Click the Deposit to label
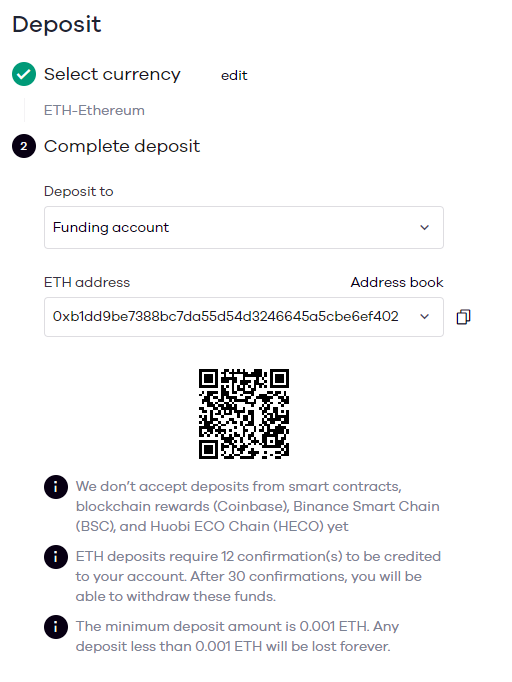The width and height of the screenshot is (512, 682). (x=79, y=191)
